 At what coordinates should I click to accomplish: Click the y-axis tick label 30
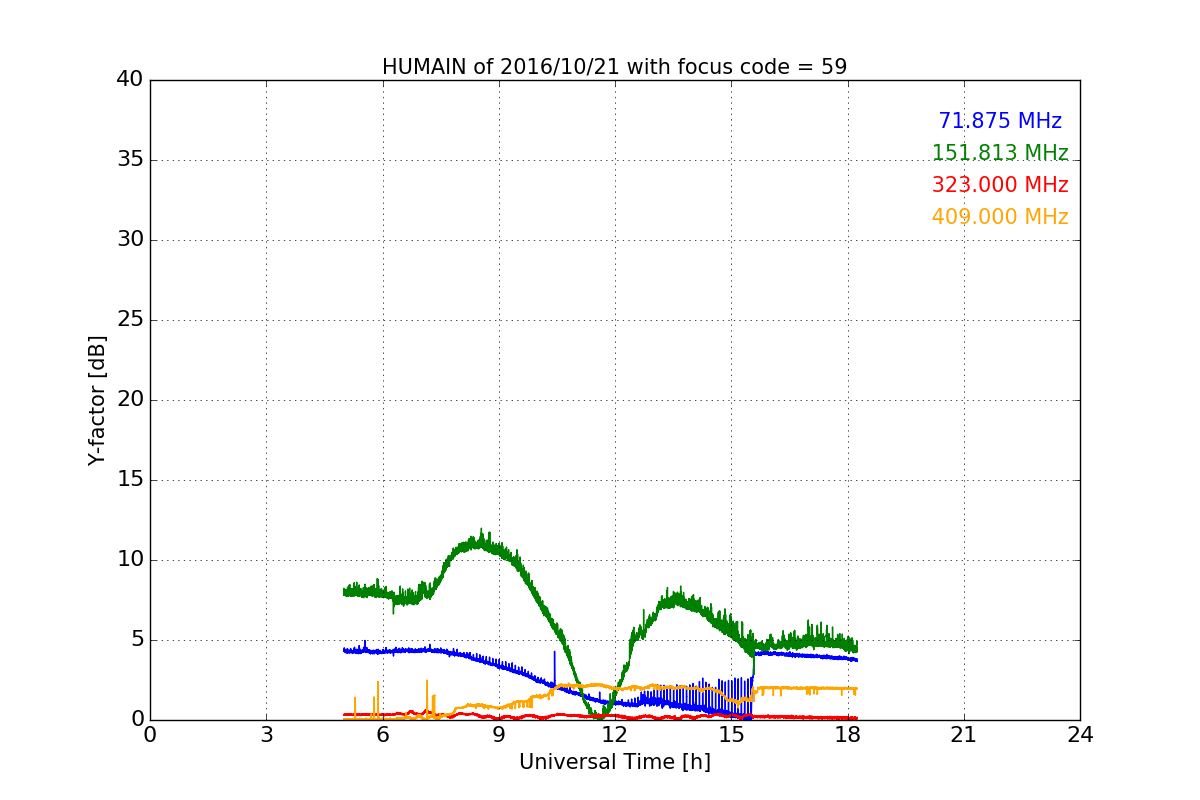(x=130, y=240)
